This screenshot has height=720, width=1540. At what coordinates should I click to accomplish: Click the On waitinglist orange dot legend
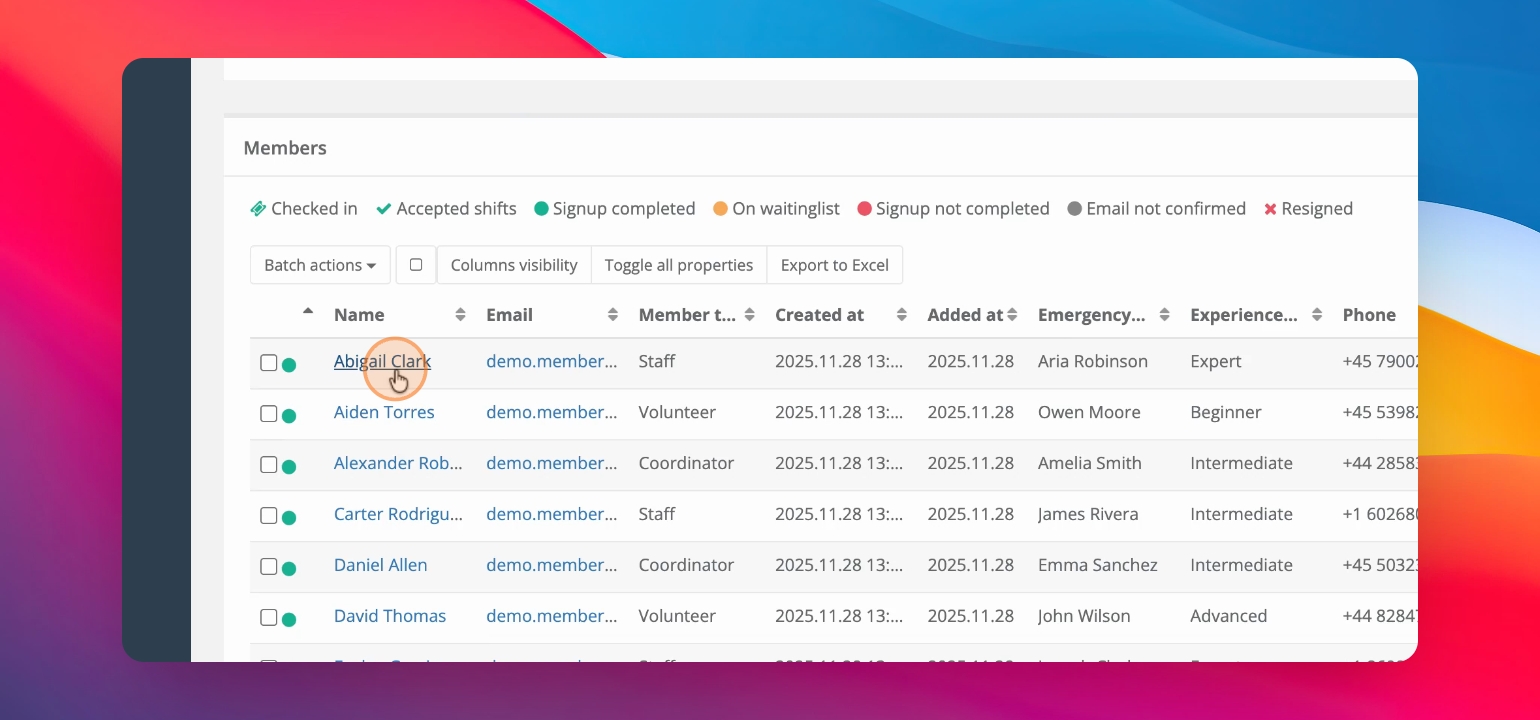pyautogui.click(x=720, y=209)
